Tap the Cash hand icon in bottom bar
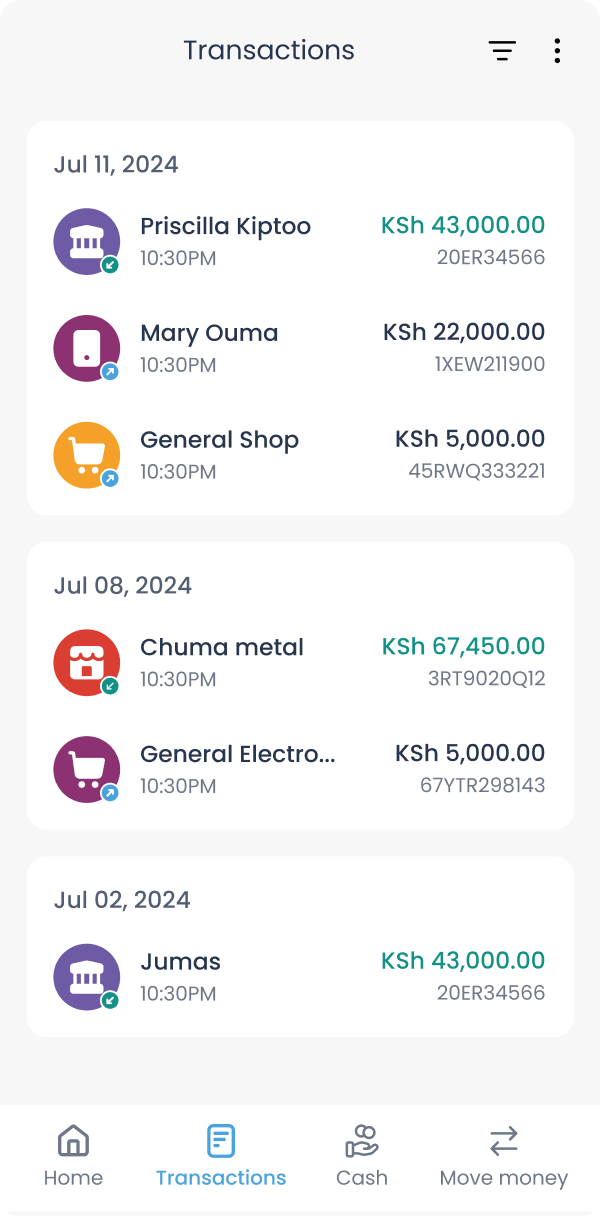Viewport: 600px width, 1216px height. 361,1140
